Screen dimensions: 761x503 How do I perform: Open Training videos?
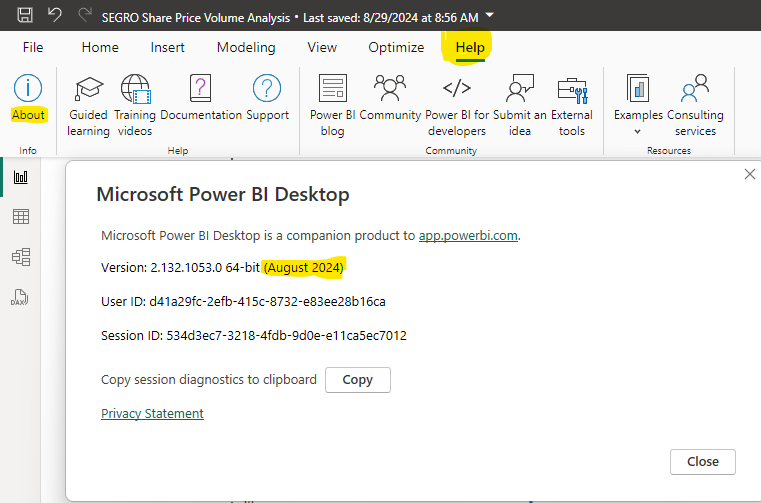pyautogui.click(x=135, y=106)
